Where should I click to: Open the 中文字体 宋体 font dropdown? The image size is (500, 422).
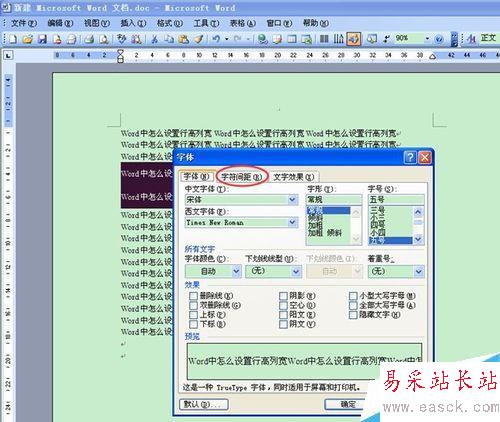pos(292,200)
